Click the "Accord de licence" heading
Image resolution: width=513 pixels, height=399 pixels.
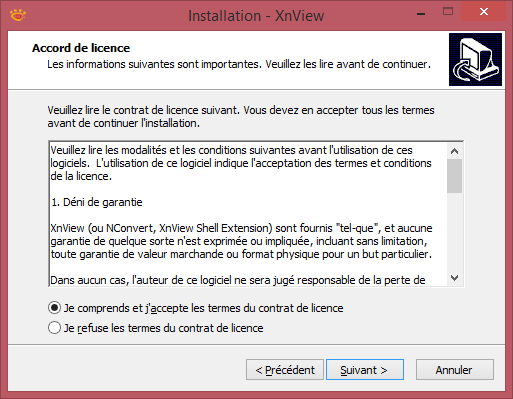[81, 48]
